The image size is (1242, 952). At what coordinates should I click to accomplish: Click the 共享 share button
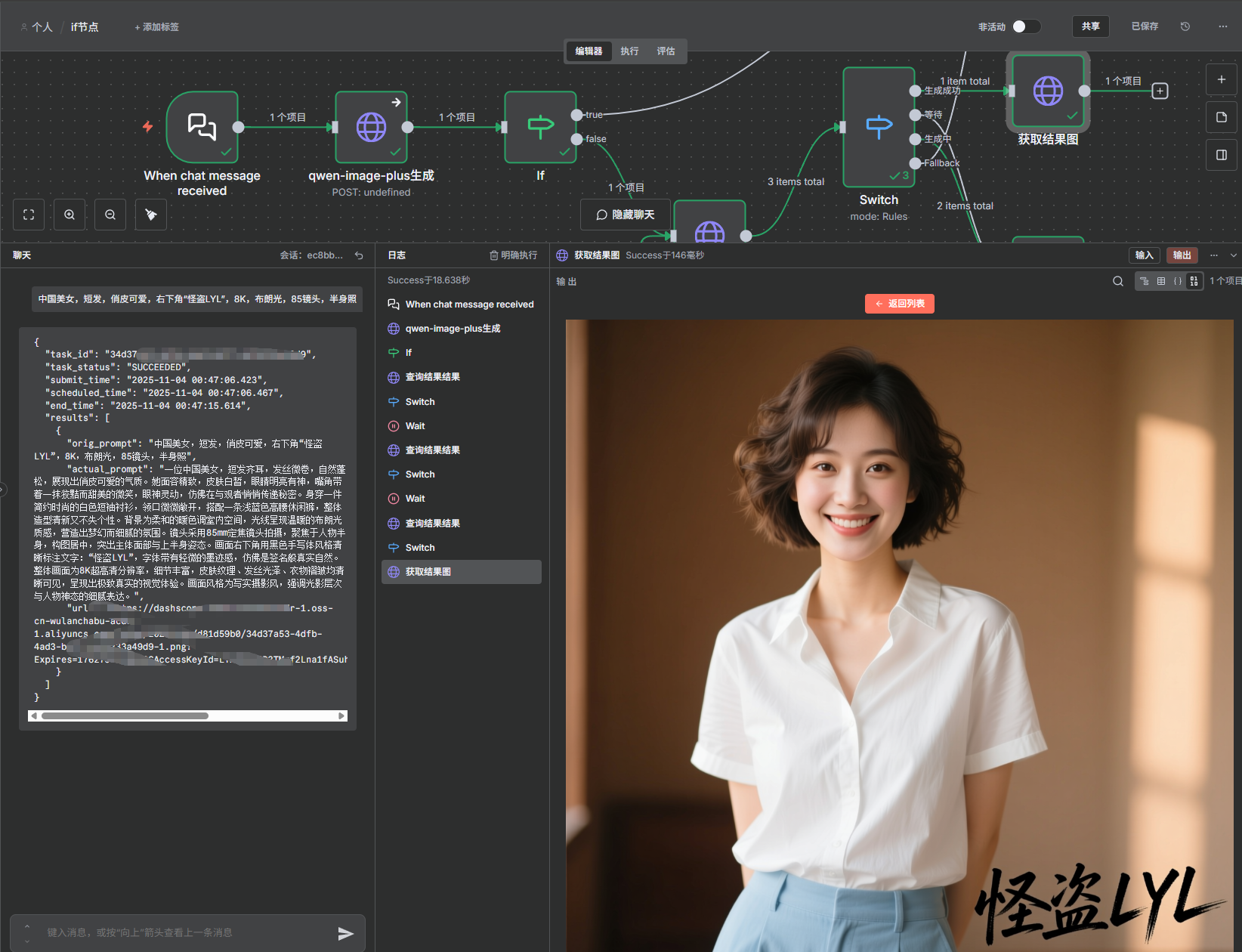[1090, 26]
